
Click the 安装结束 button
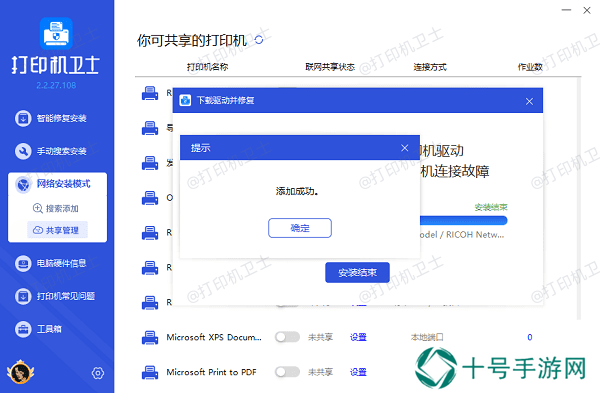pos(357,272)
